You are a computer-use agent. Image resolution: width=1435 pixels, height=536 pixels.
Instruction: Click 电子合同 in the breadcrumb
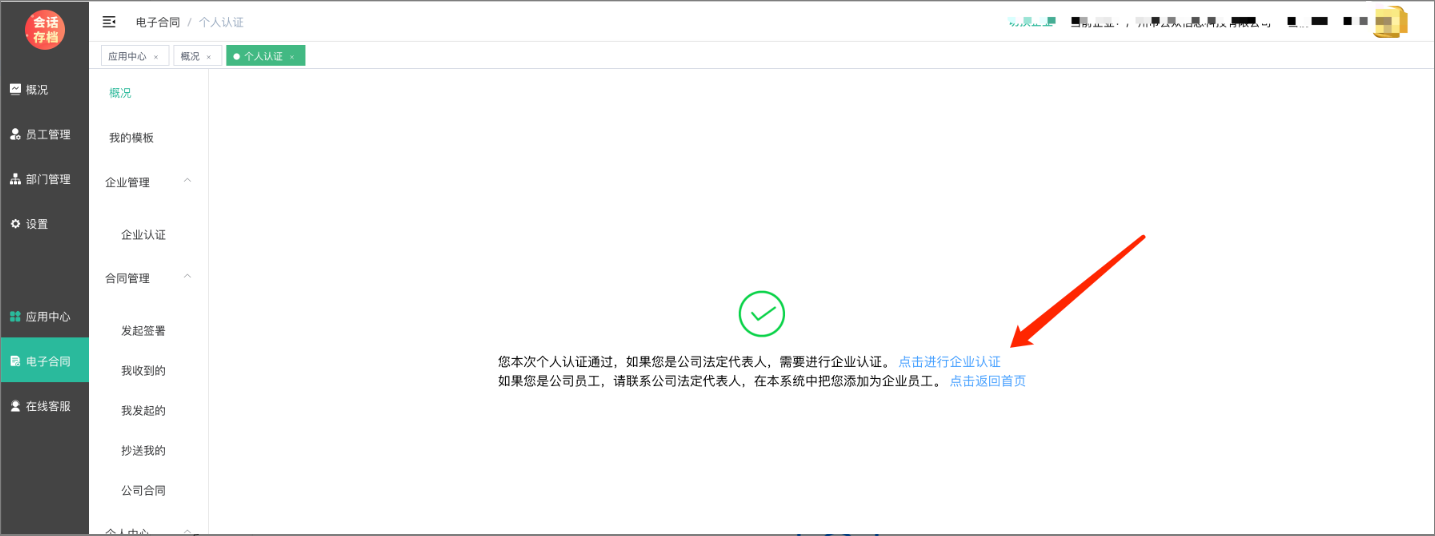pos(158,22)
